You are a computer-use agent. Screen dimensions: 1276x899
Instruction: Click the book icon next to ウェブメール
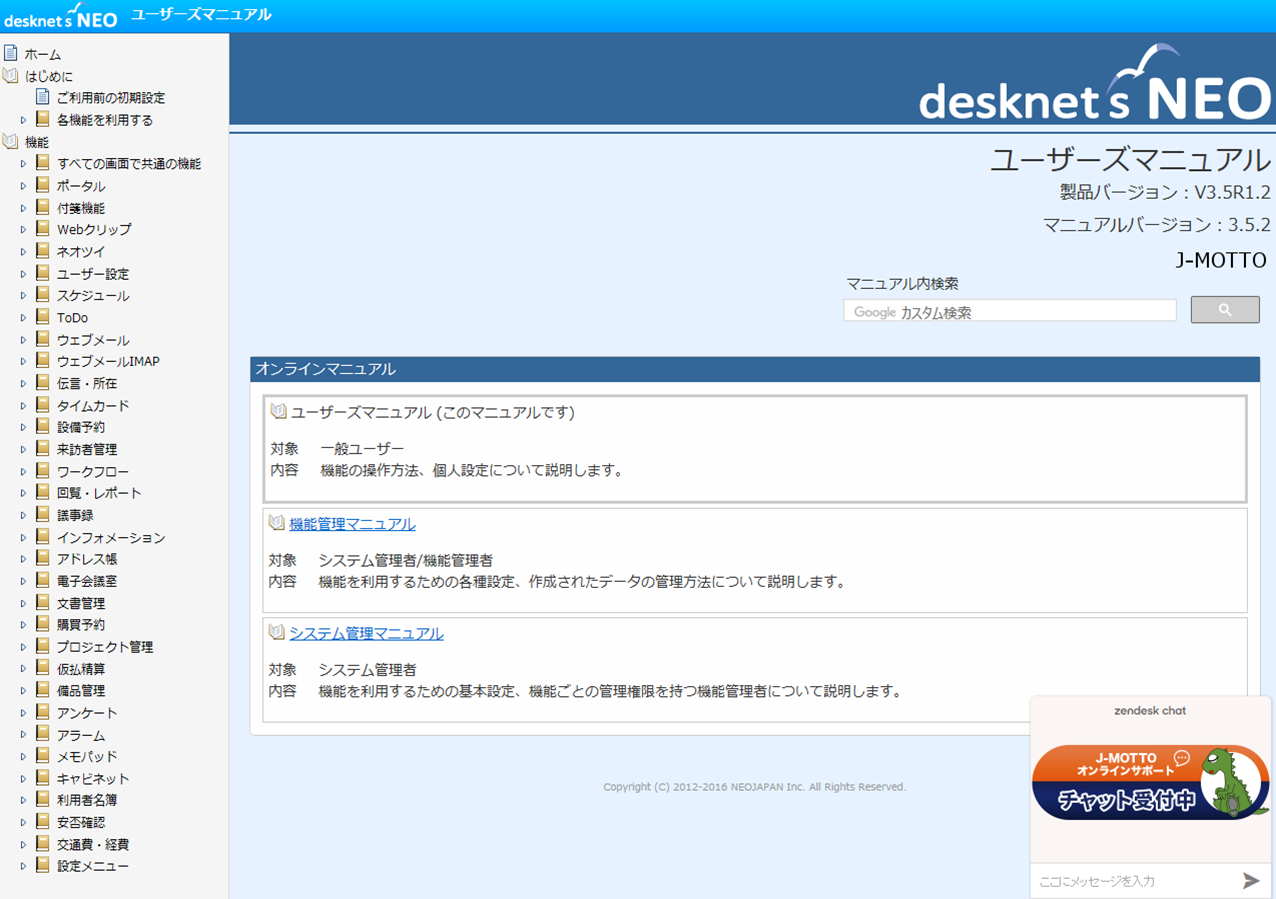point(42,339)
